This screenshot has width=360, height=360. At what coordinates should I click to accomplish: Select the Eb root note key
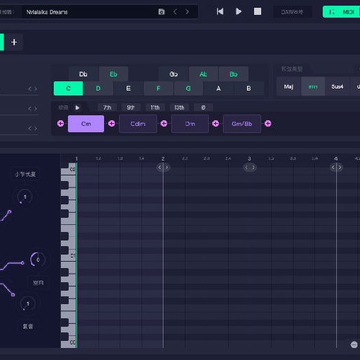click(113, 74)
